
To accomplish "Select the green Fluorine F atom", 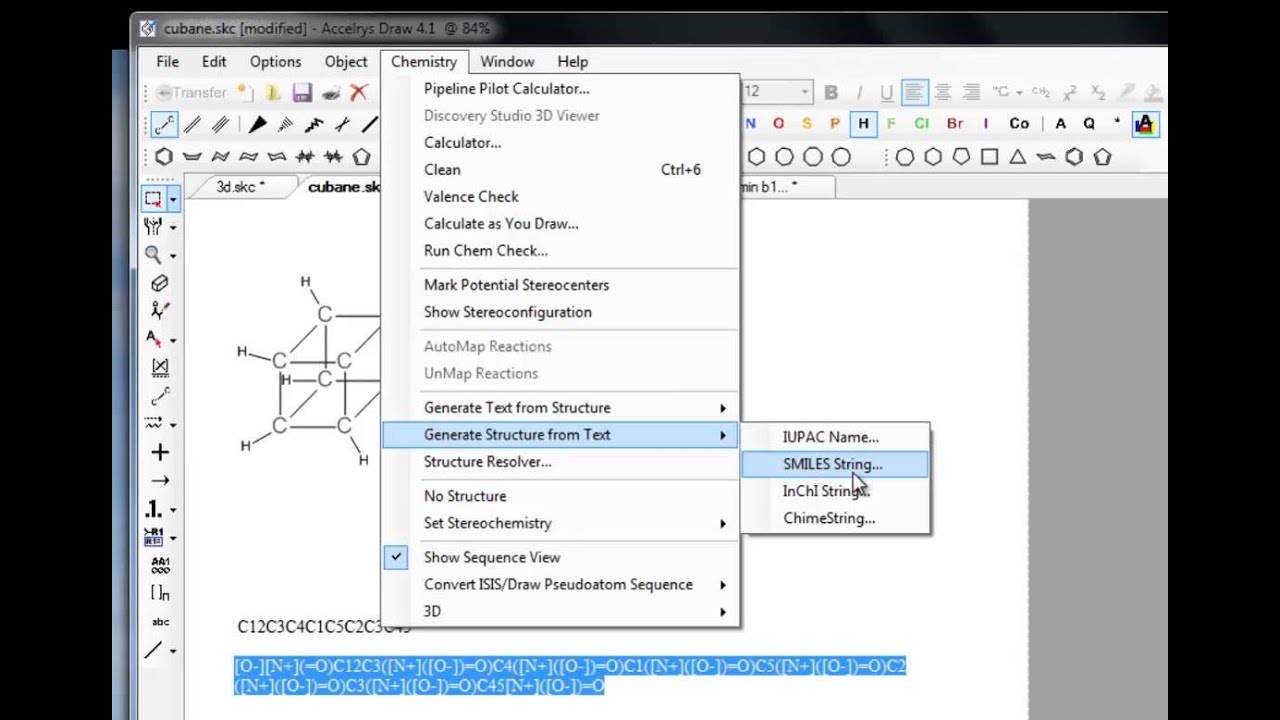I will [891, 124].
